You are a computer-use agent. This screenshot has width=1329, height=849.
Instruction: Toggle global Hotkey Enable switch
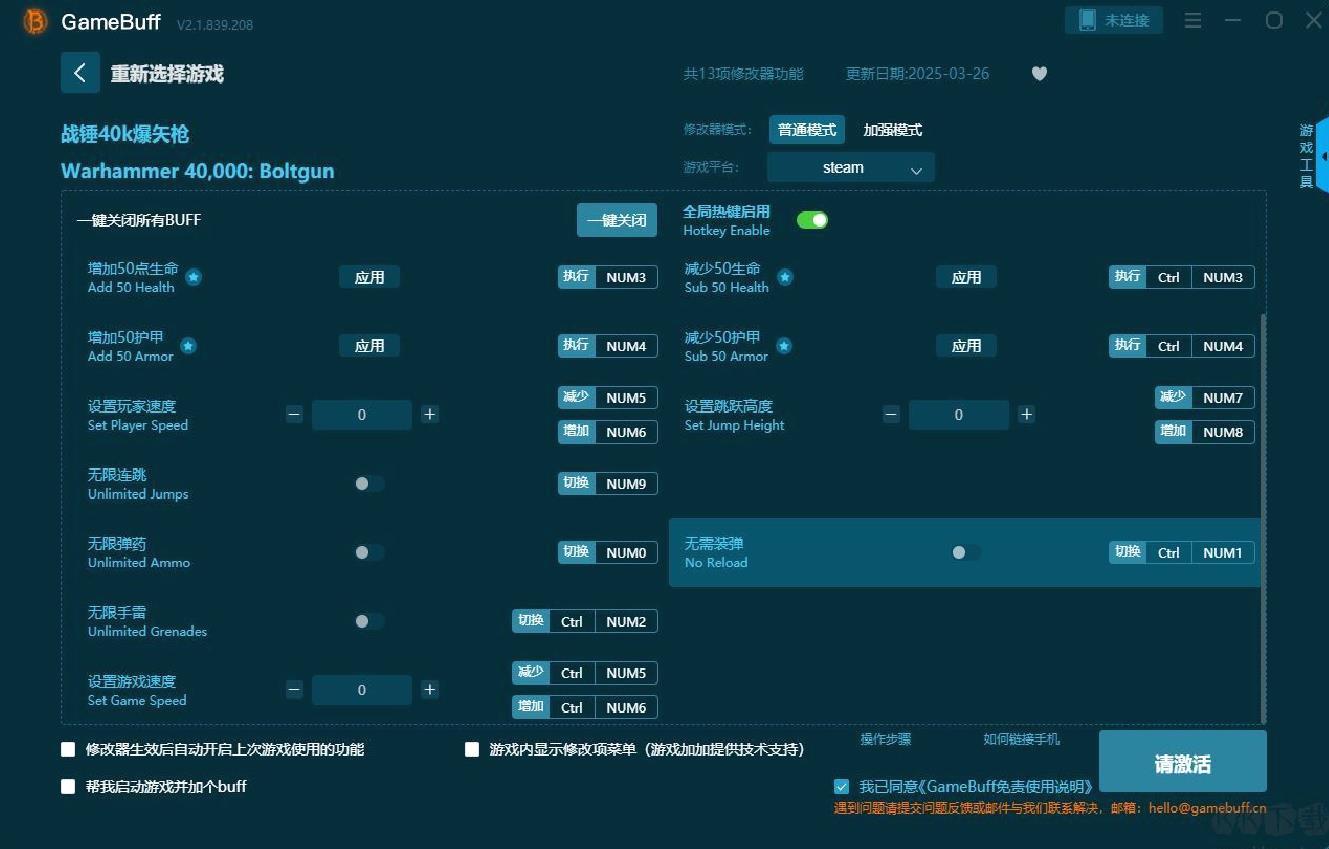(x=812, y=220)
